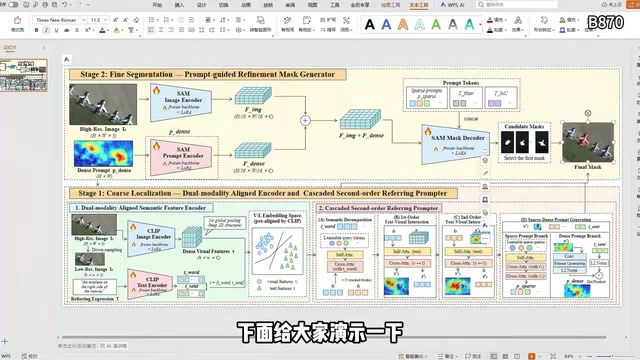Click the font color red A swatch

(x=102, y=30)
